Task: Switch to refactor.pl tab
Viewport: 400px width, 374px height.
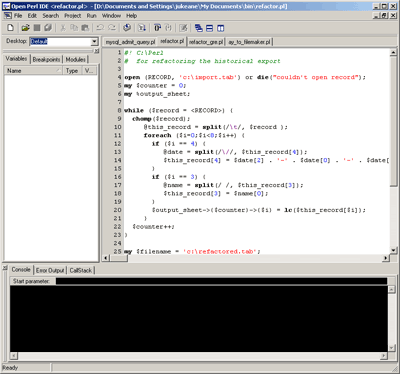Action: tap(172, 41)
